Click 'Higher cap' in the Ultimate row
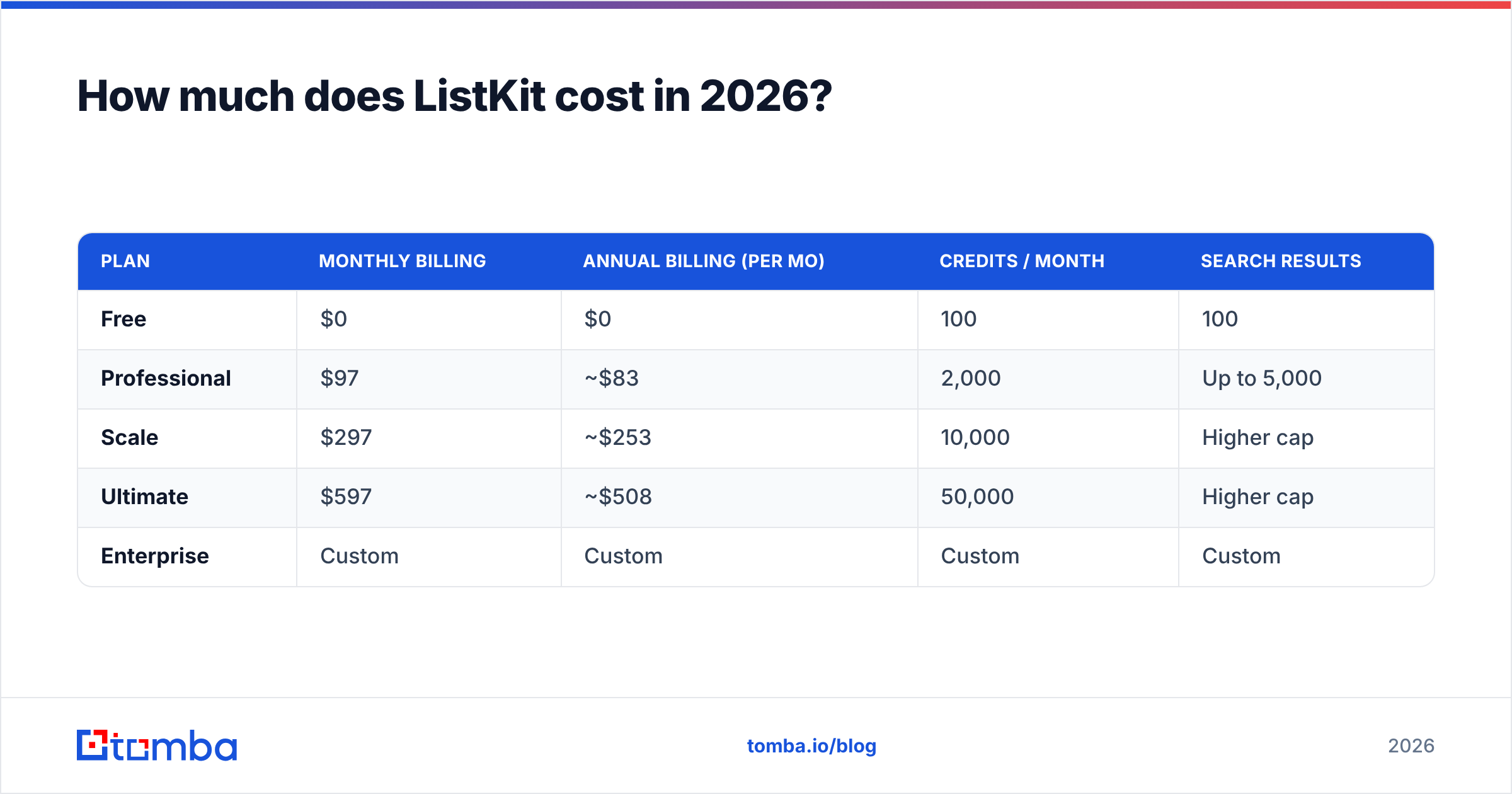1512x794 pixels. (1257, 497)
